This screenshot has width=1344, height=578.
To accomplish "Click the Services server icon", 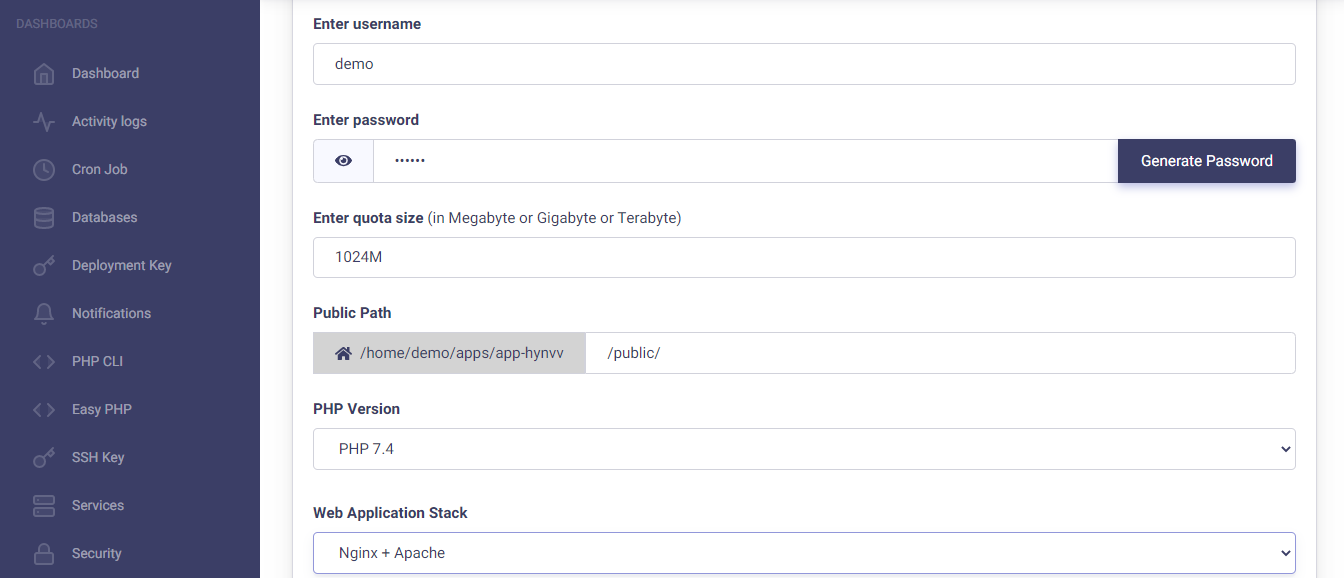I will pyautogui.click(x=44, y=506).
